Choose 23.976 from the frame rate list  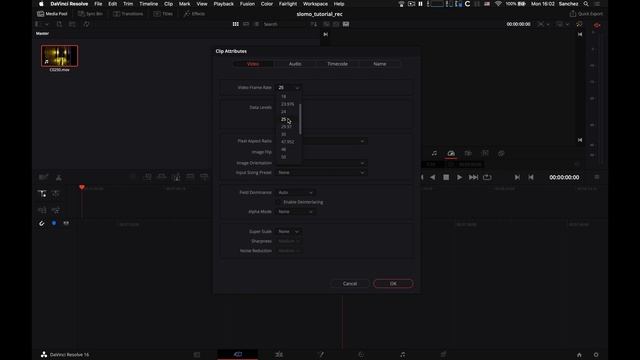(x=287, y=104)
